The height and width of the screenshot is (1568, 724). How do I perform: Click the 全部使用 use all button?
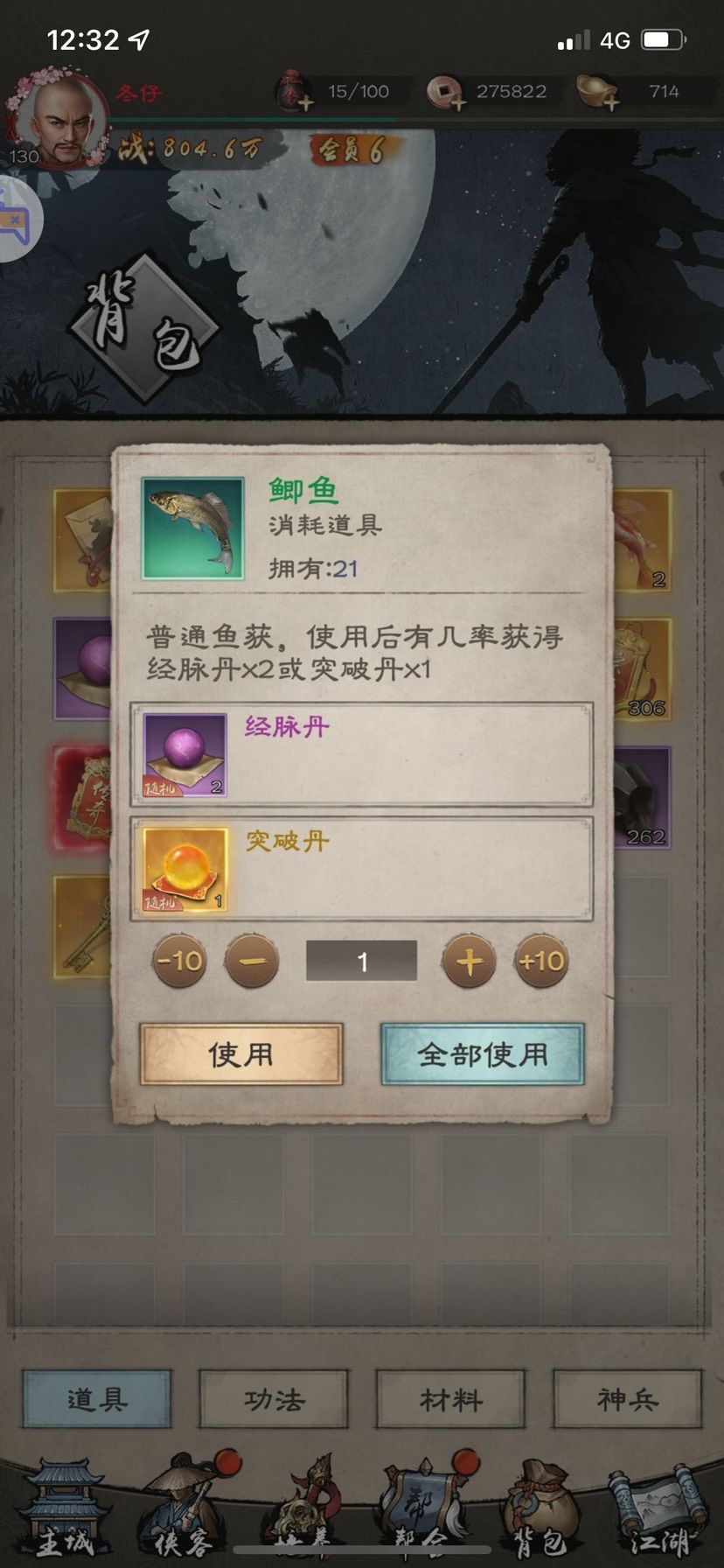483,1054
